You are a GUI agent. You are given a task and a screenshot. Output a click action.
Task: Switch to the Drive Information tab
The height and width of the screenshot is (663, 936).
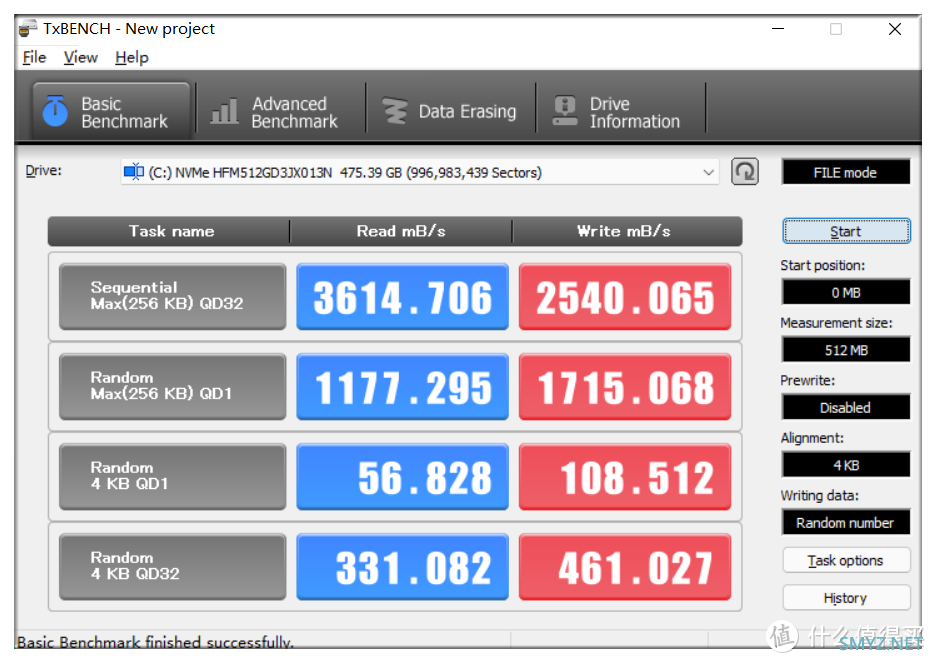(x=621, y=112)
